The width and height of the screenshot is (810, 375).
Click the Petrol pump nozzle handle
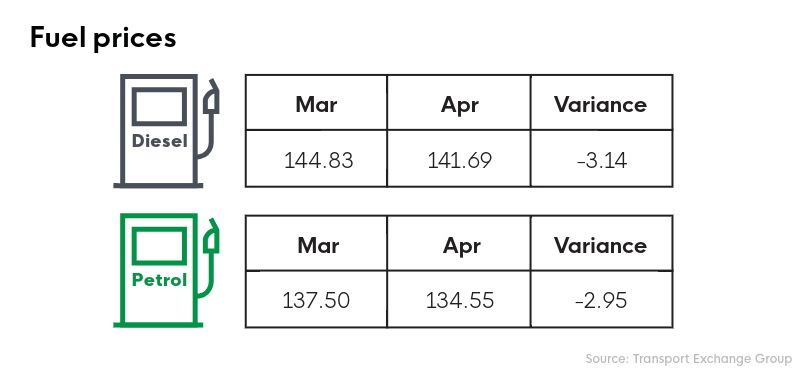tap(211, 237)
